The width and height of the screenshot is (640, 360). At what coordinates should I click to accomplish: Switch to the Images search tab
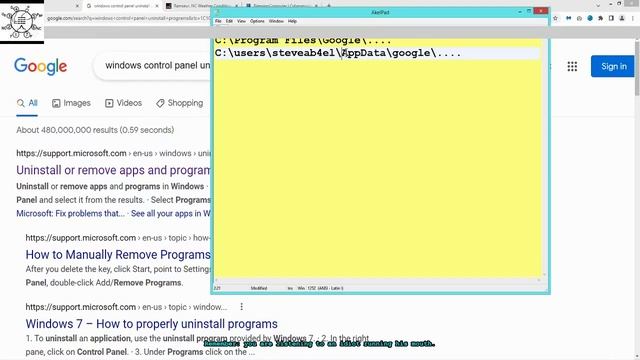click(71, 103)
